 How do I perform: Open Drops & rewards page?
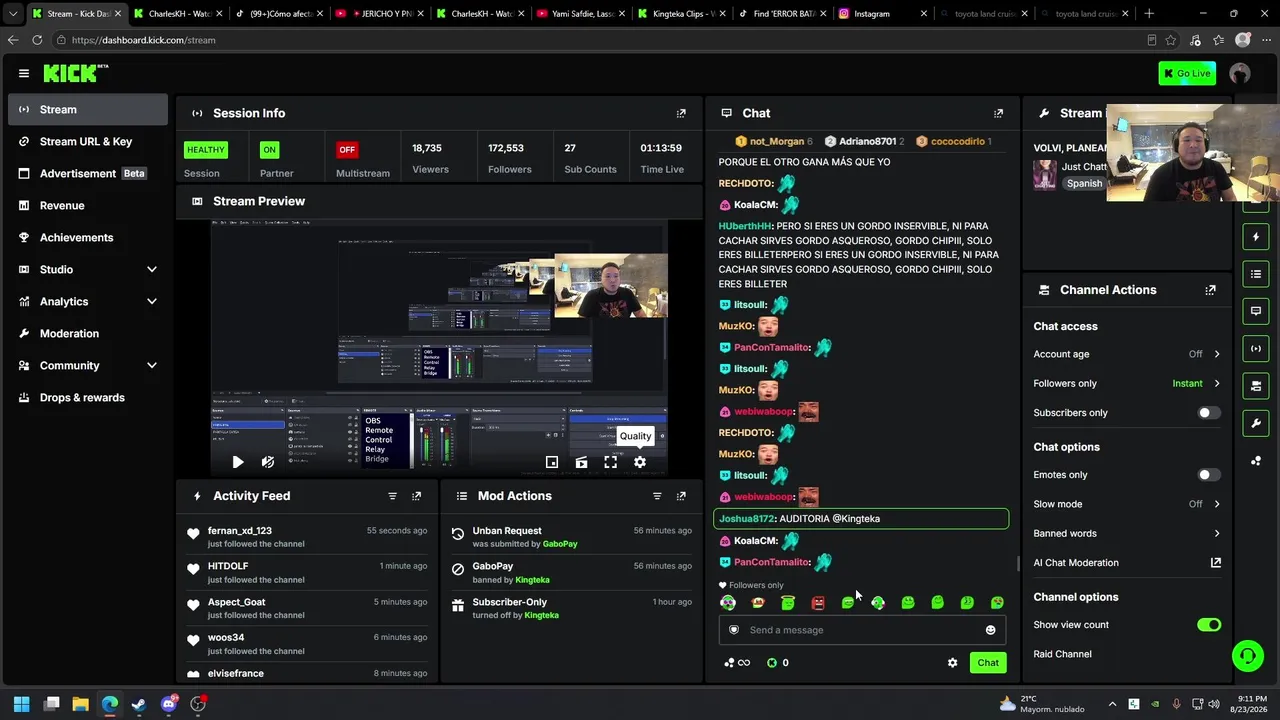pyautogui.click(x=88, y=397)
